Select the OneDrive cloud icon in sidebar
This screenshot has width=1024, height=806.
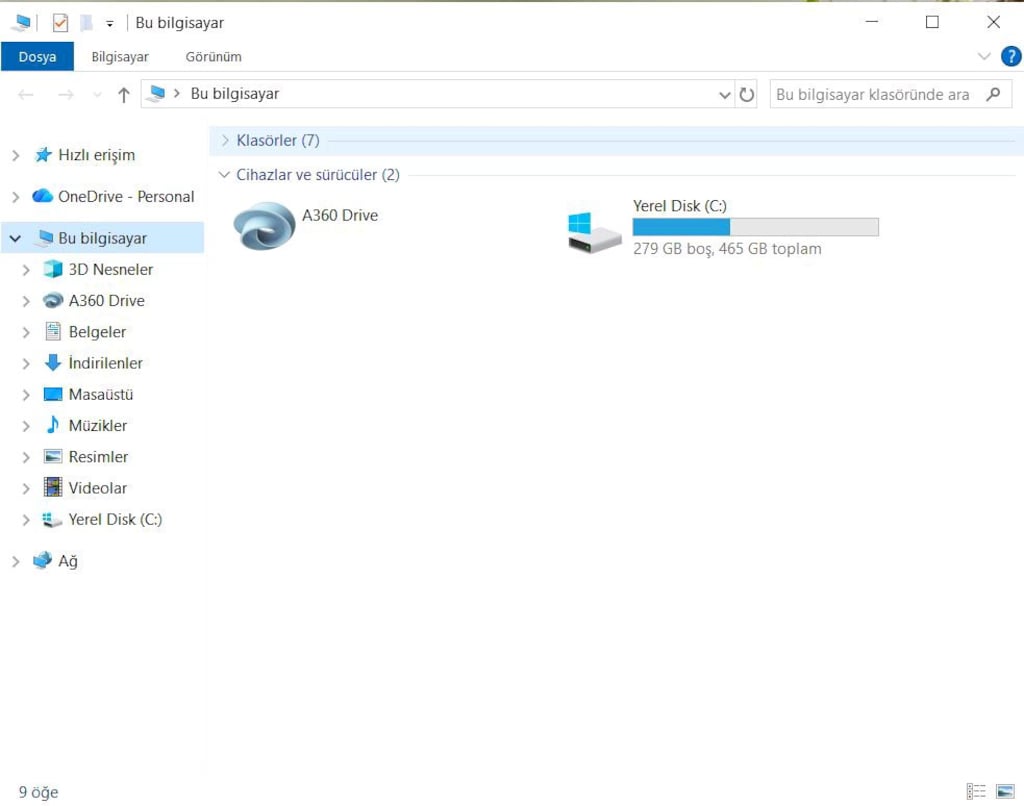(42, 196)
